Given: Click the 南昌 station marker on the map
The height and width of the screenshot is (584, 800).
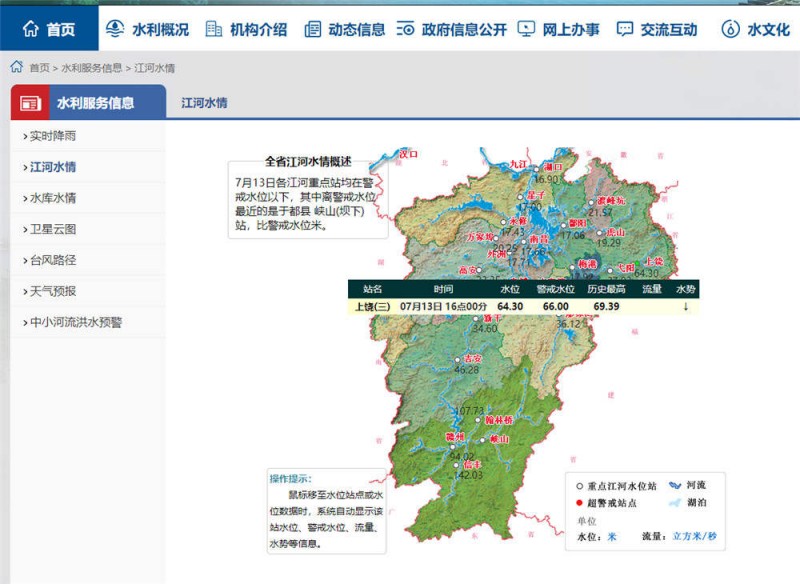Looking at the screenshot, I should point(524,241).
